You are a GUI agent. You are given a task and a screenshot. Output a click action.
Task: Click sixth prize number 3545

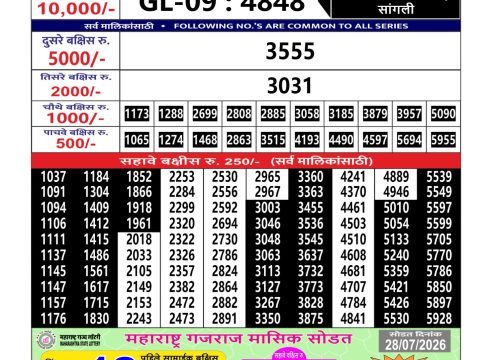(x=310, y=239)
